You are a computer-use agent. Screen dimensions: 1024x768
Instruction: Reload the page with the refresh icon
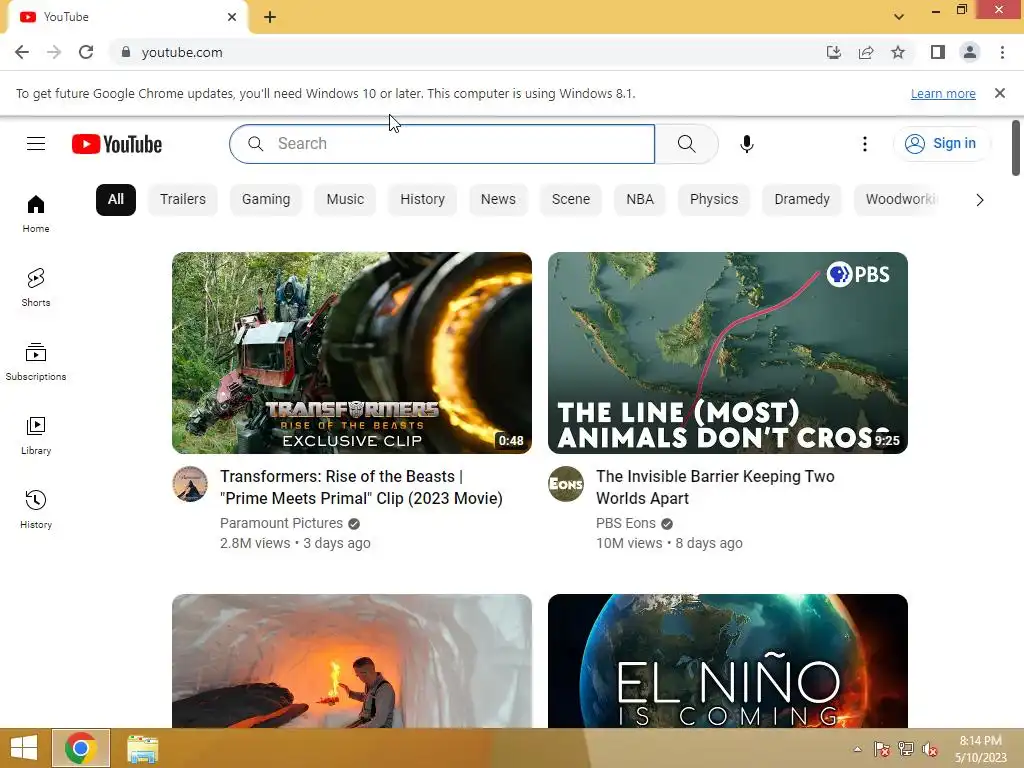86,52
